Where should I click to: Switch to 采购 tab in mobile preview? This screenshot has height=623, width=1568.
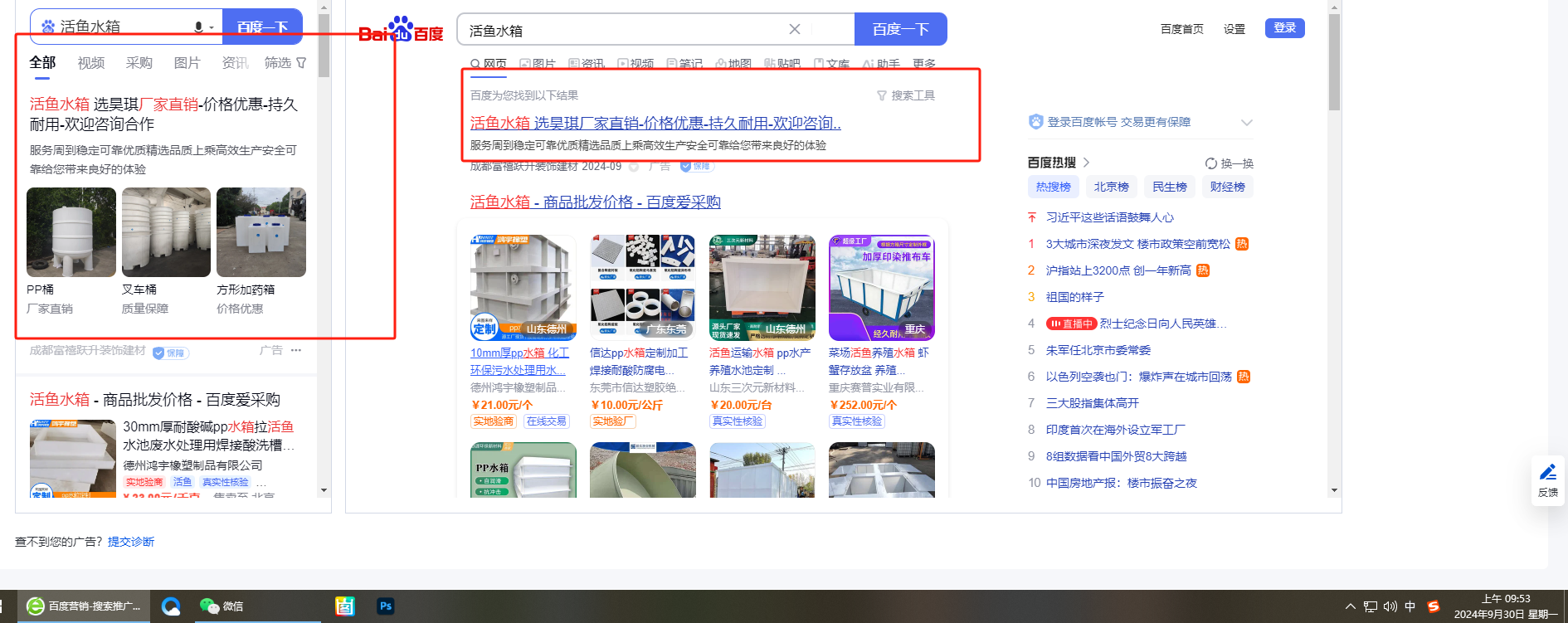[139, 63]
